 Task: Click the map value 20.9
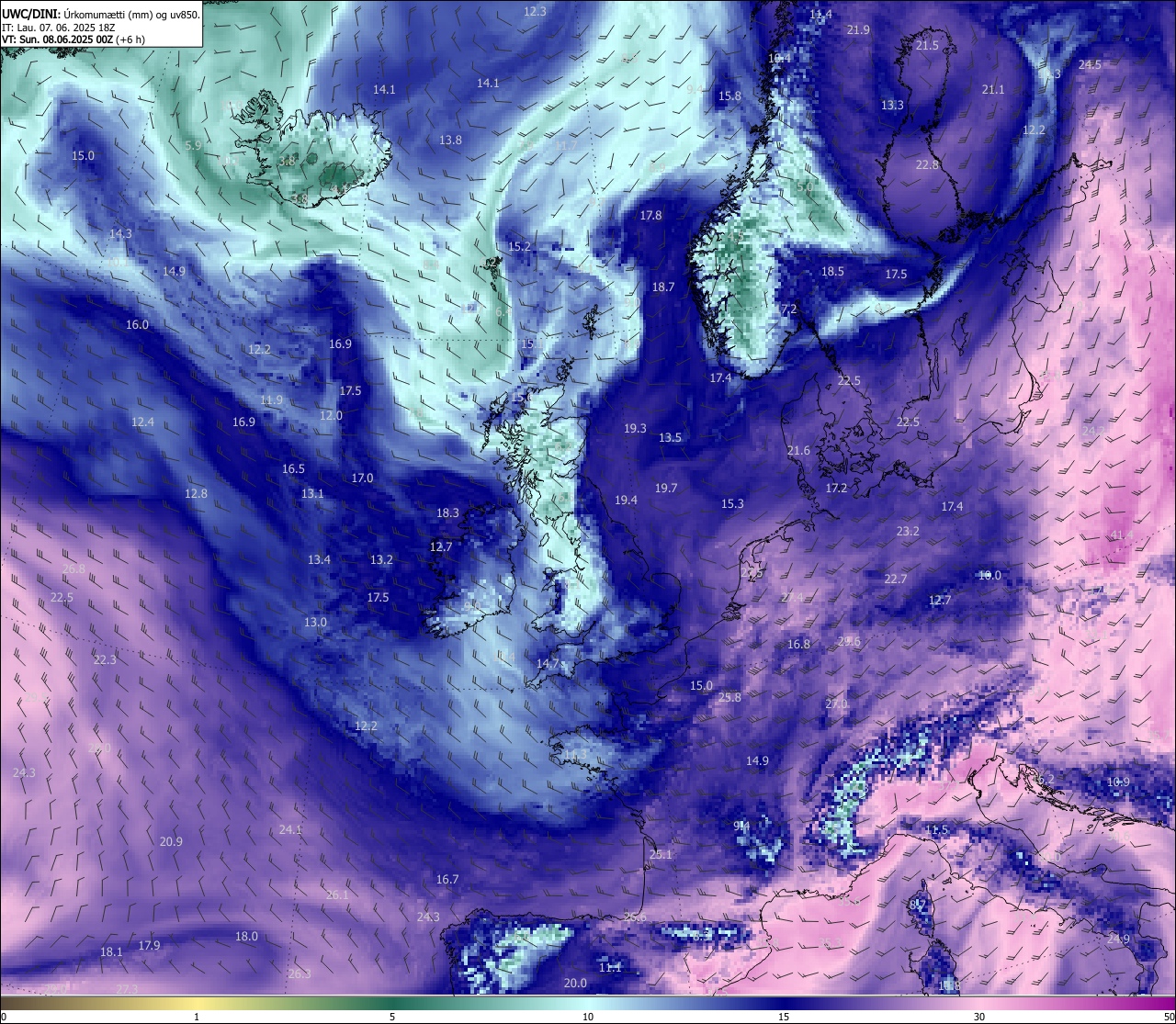[x=171, y=841]
